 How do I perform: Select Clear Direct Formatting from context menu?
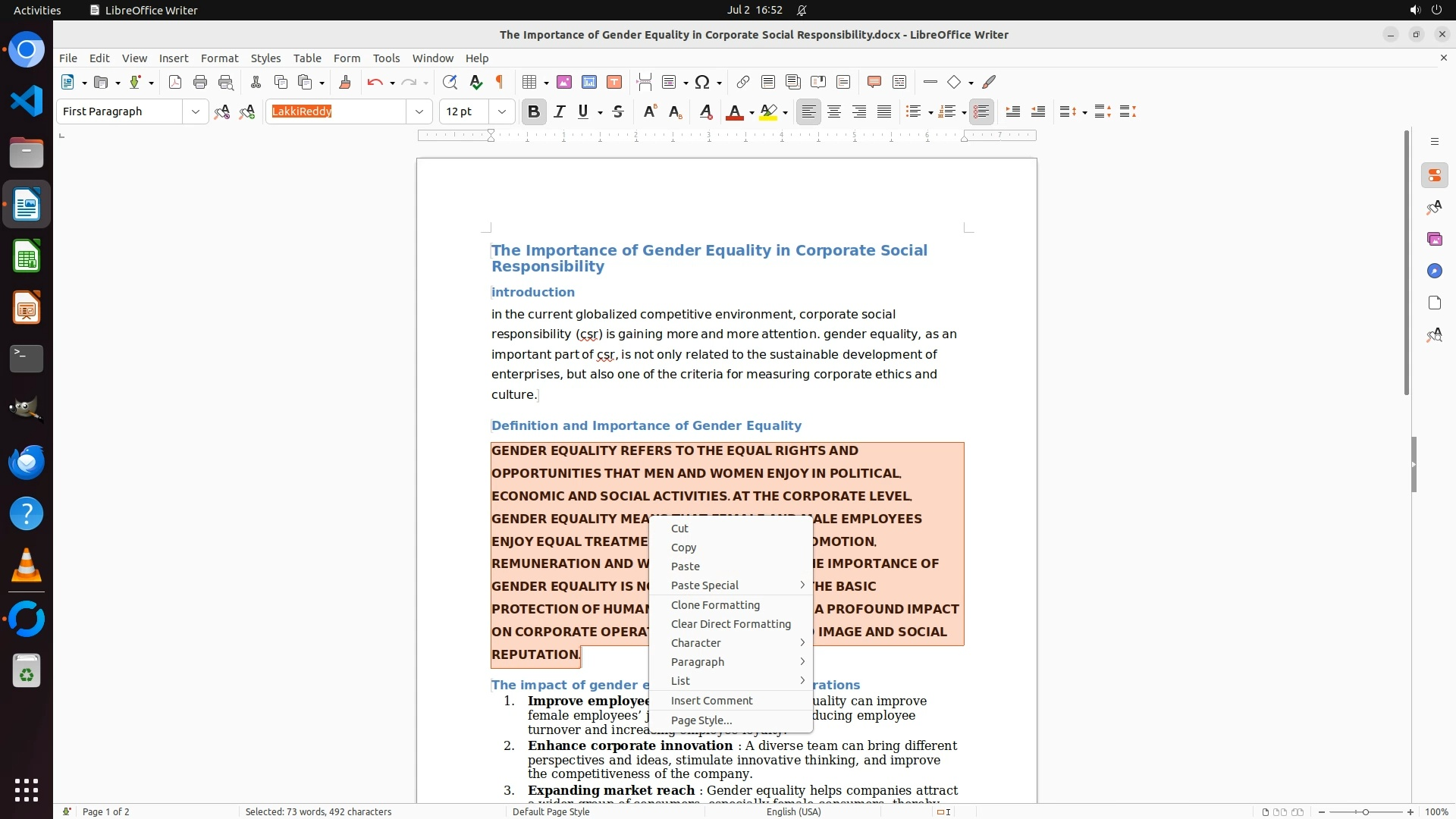click(x=730, y=624)
